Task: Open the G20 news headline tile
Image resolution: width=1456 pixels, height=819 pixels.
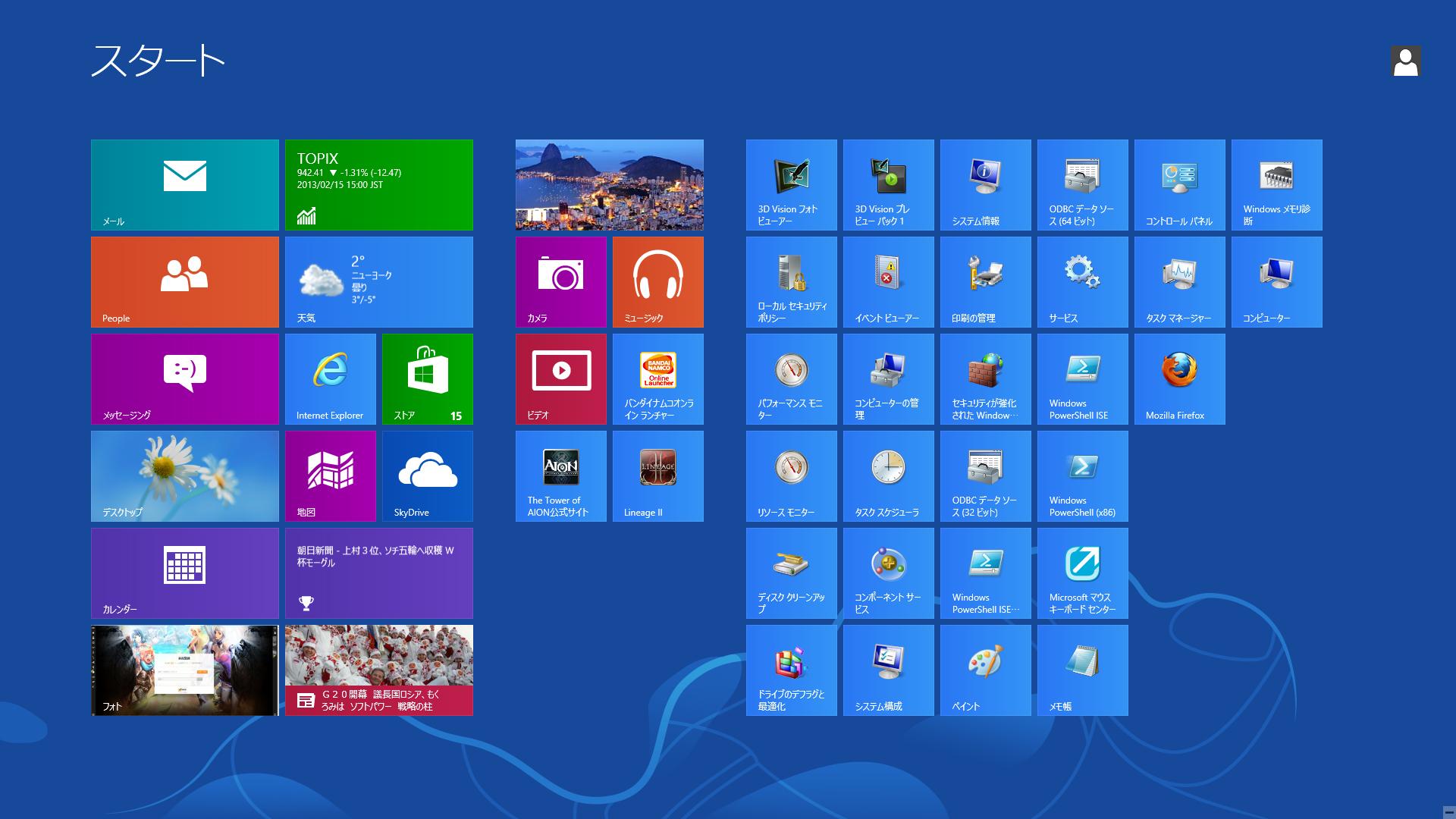Action: click(x=378, y=670)
